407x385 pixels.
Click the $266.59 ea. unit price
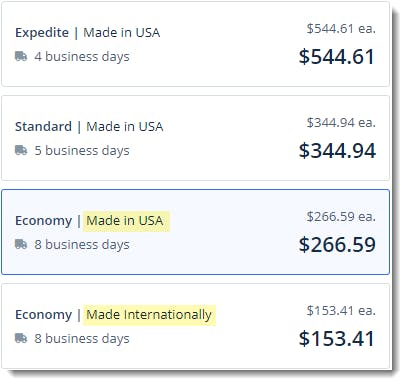tap(341, 217)
